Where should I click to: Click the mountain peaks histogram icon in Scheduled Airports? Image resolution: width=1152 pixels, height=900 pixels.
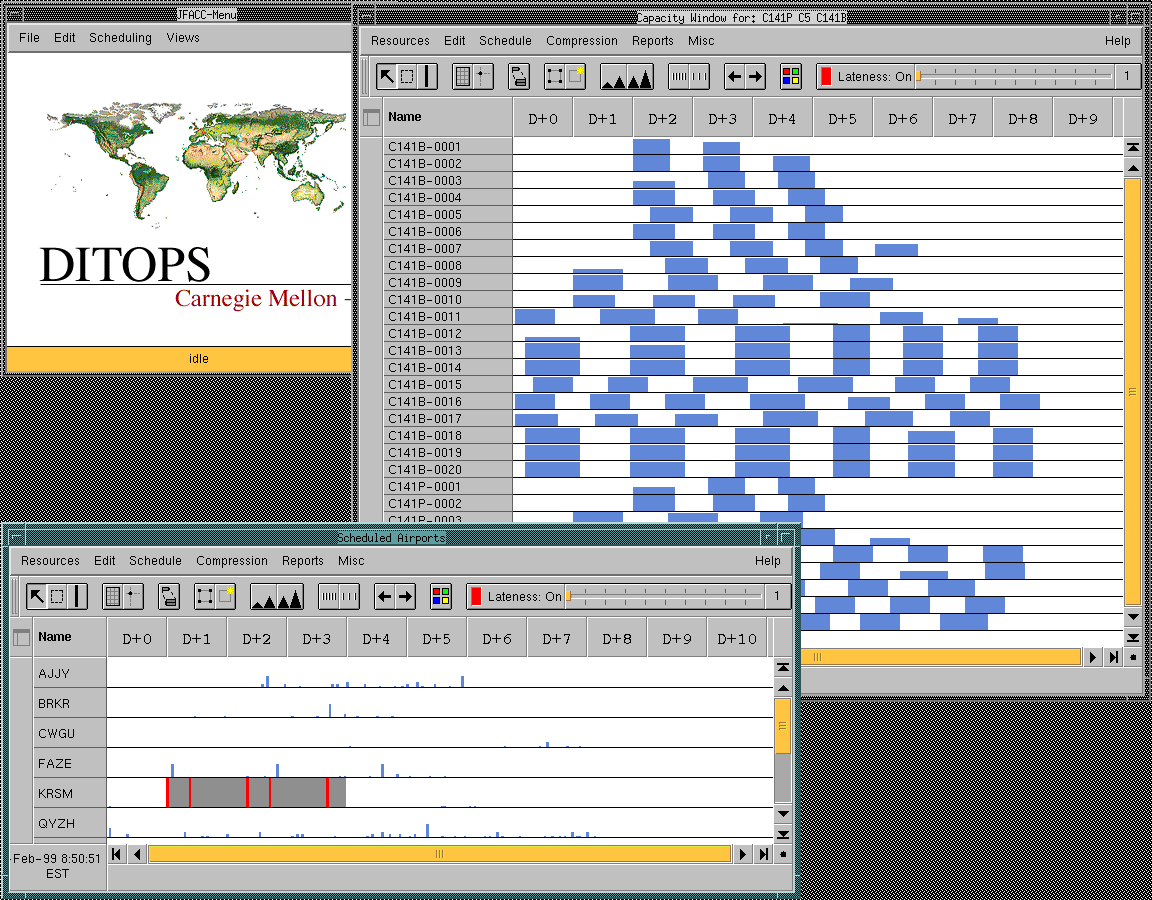[x=277, y=597]
